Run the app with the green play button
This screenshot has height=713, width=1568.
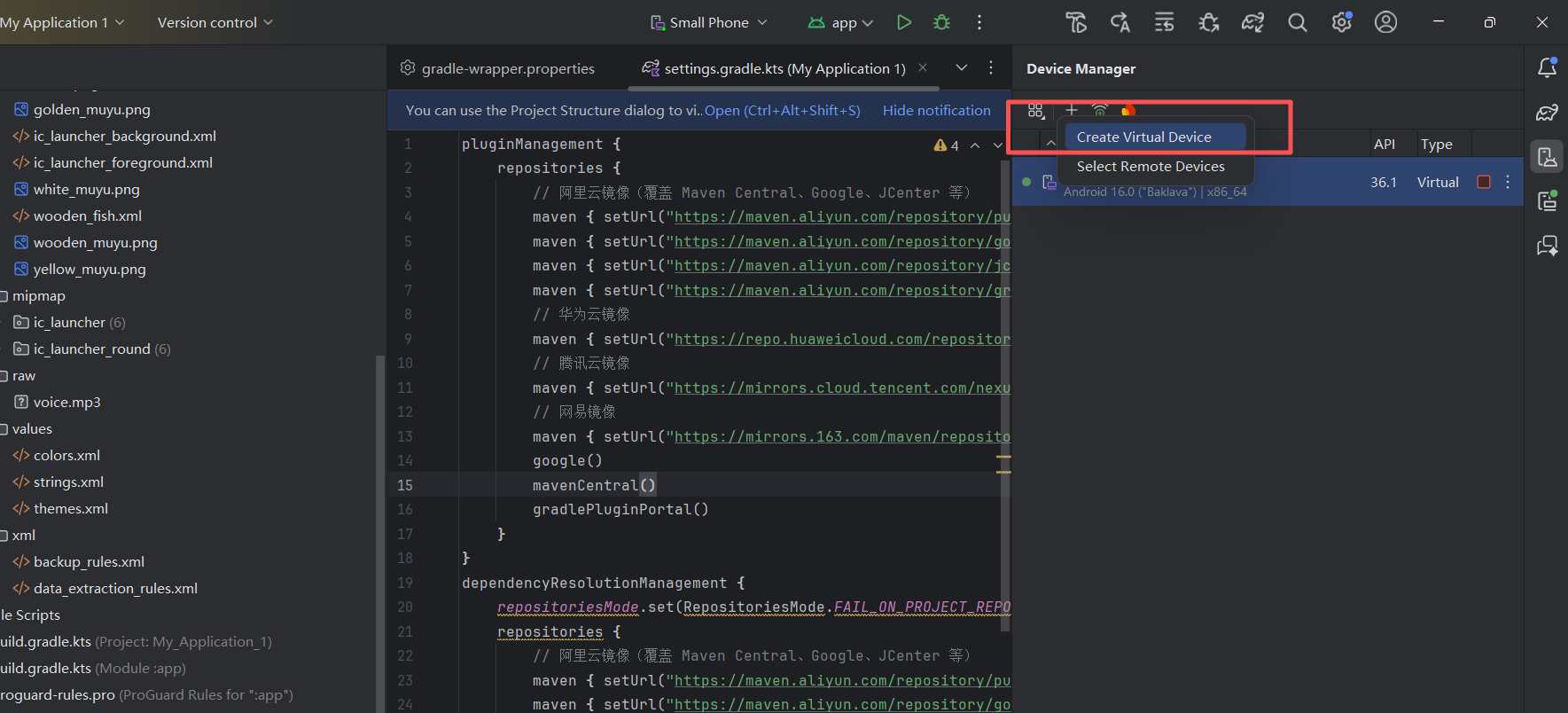click(x=903, y=22)
